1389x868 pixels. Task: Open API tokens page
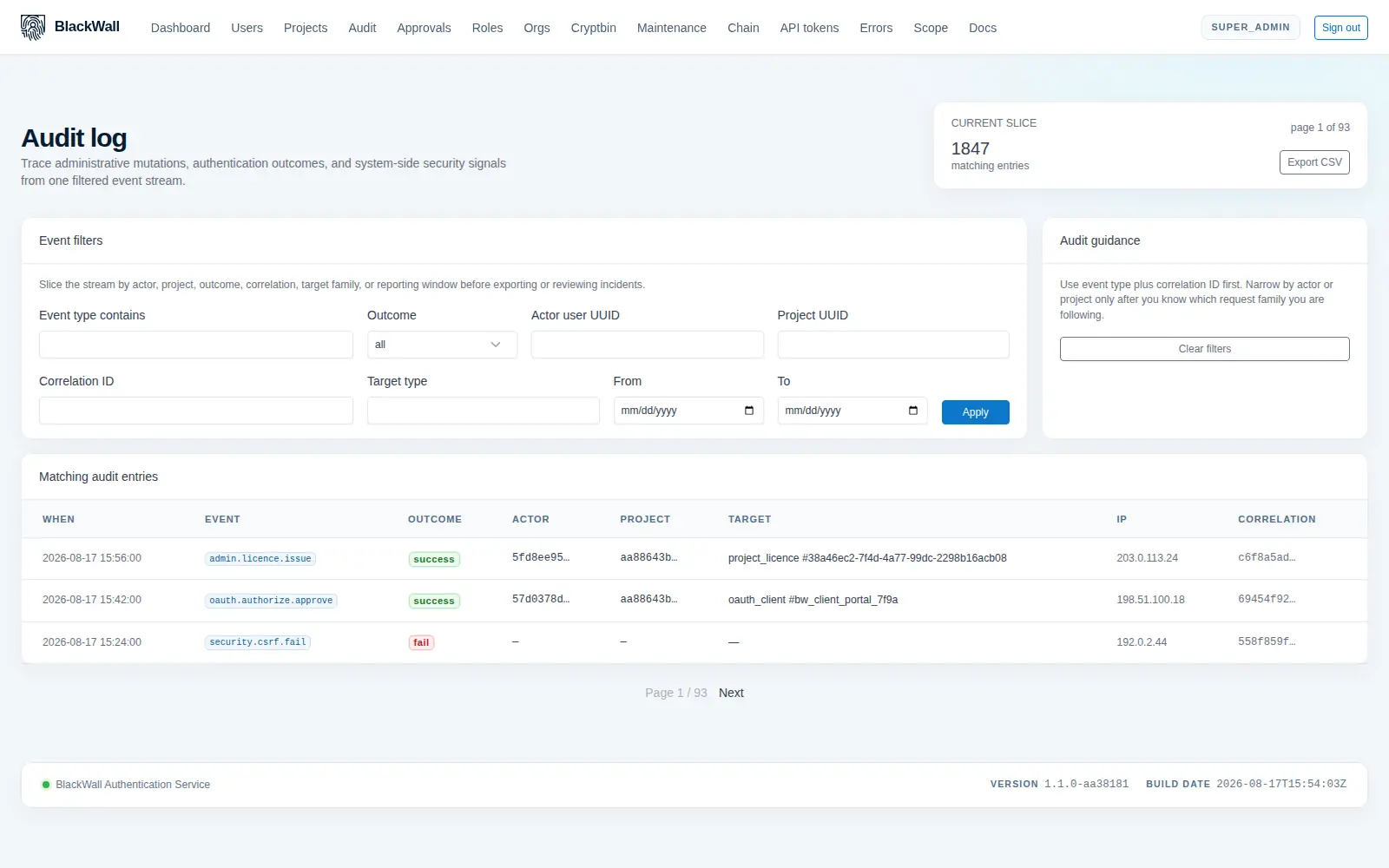(809, 28)
